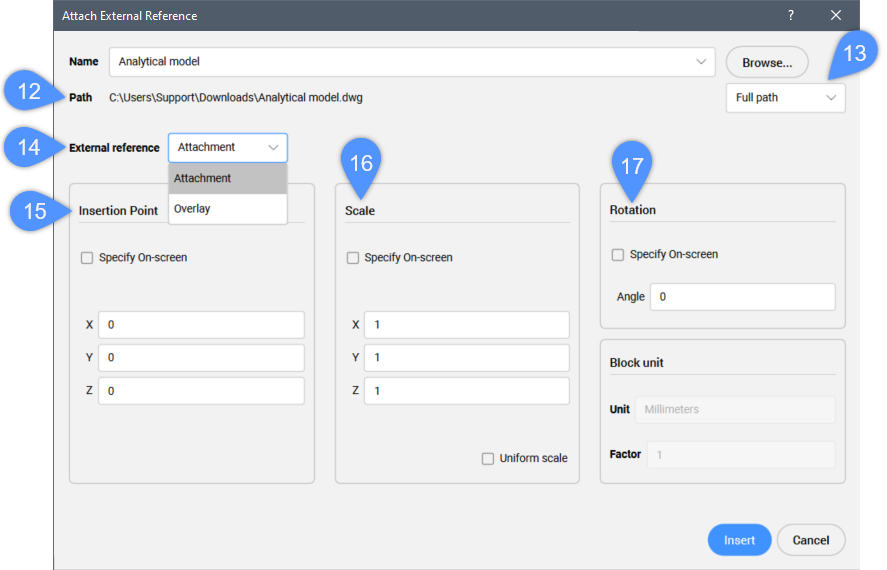Check the Uniform scale checkbox
This screenshot has height=570, width=887.
[x=488, y=459]
